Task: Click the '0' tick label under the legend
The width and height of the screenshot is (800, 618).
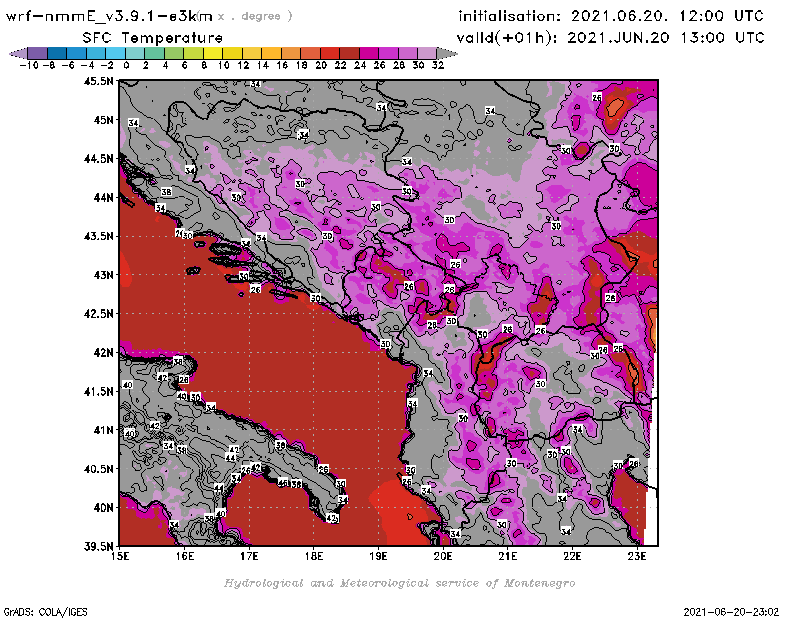Action: 127,65
